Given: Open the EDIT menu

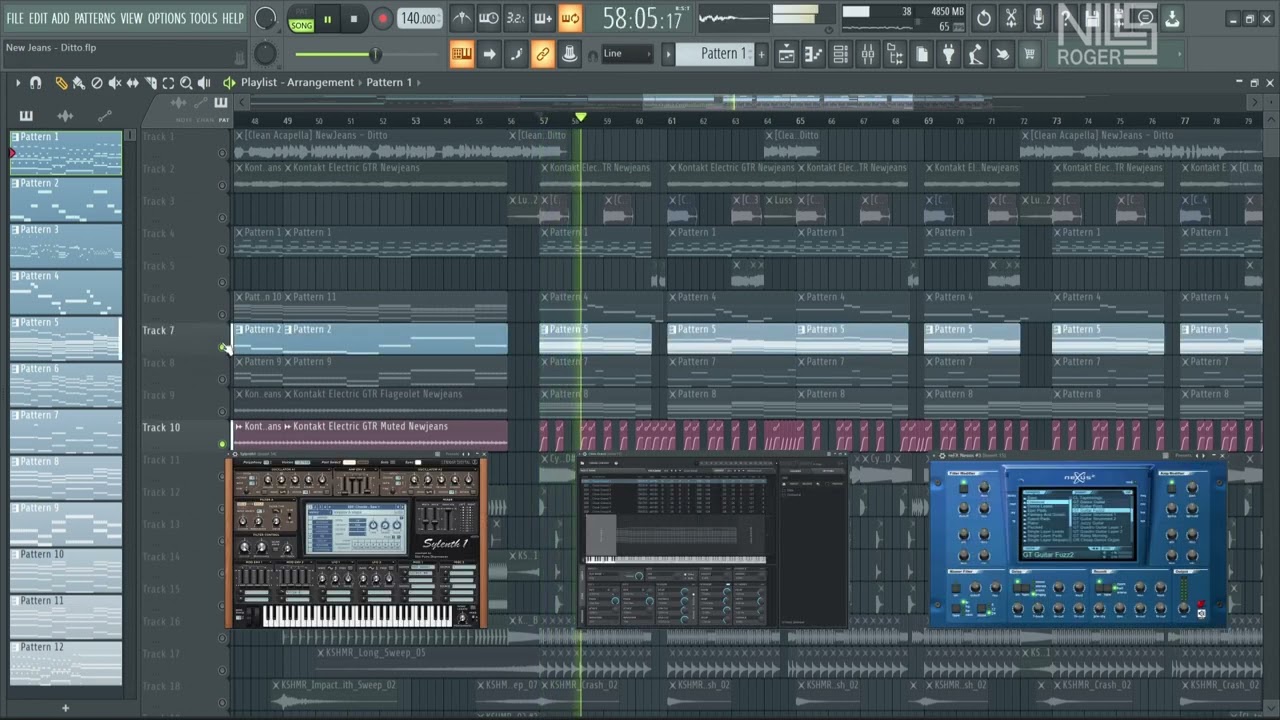Looking at the screenshot, I should point(38,18).
